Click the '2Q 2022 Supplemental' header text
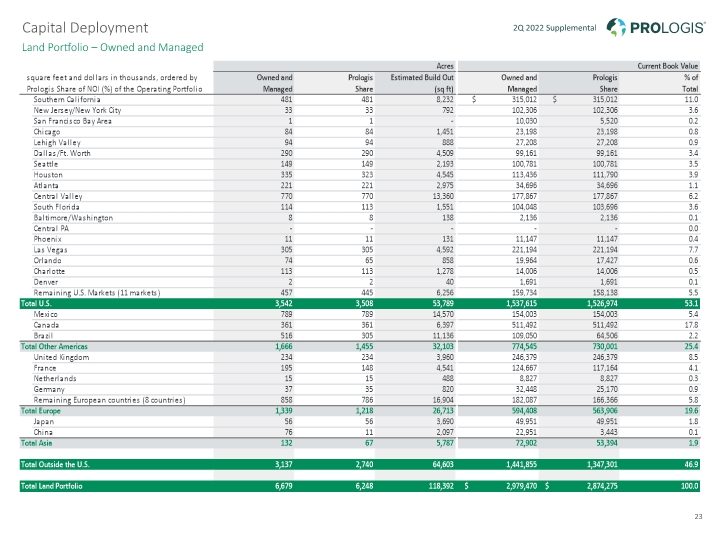 pos(554,28)
